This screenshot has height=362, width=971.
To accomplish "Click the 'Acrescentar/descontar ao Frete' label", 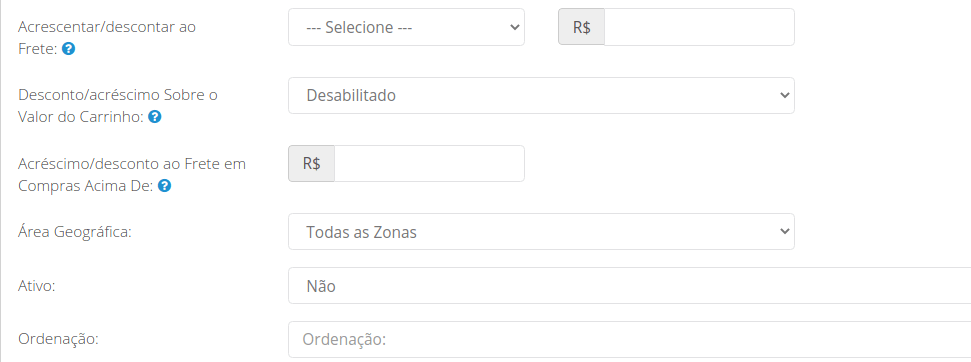I will point(107,38).
